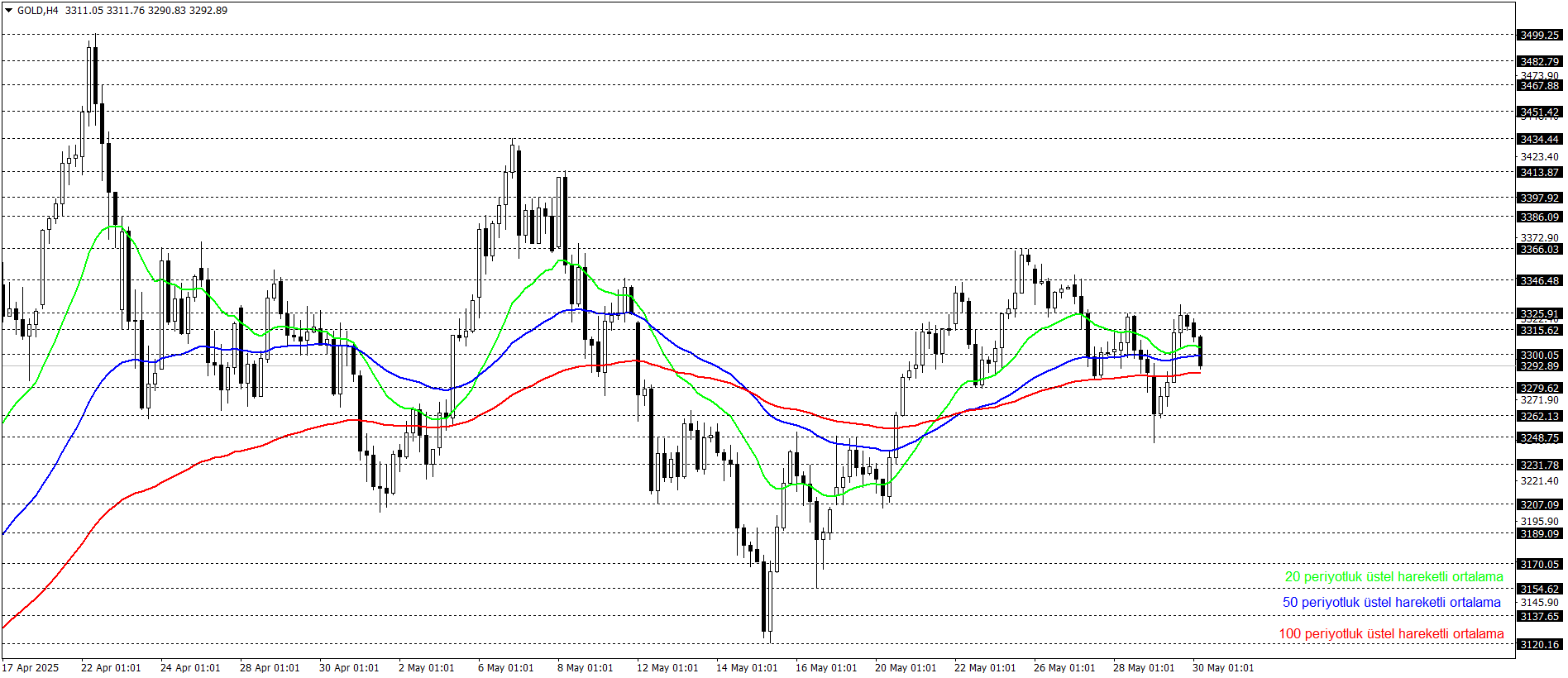Click the 3346.48 price level label
Image resolution: width=1568 pixels, height=678 pixels.
pos(1539,280)
